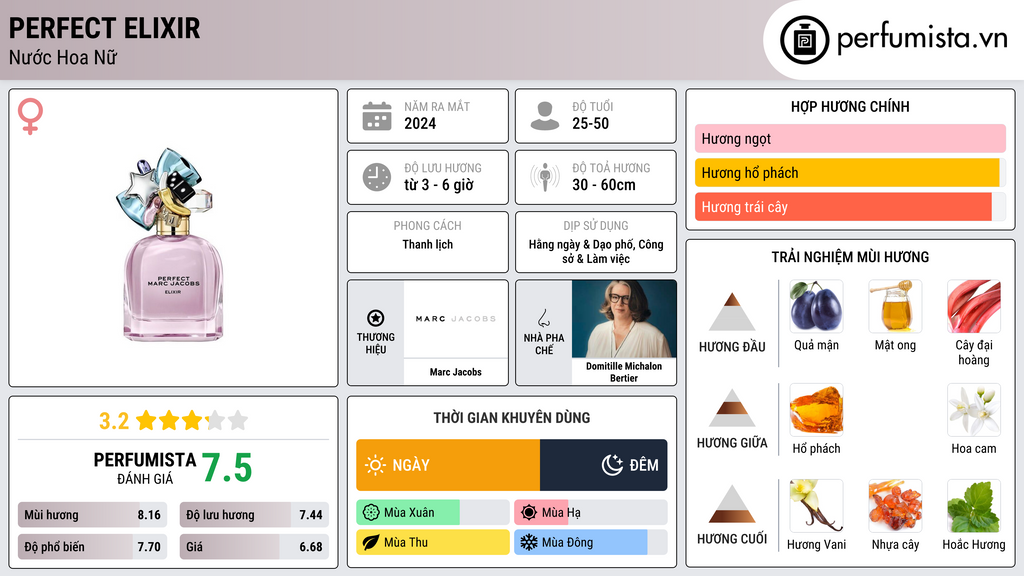1024x576 pixels.
Task: Click the Hằng ngày & Dạo phố occasion text
Action: coord(596,251)
